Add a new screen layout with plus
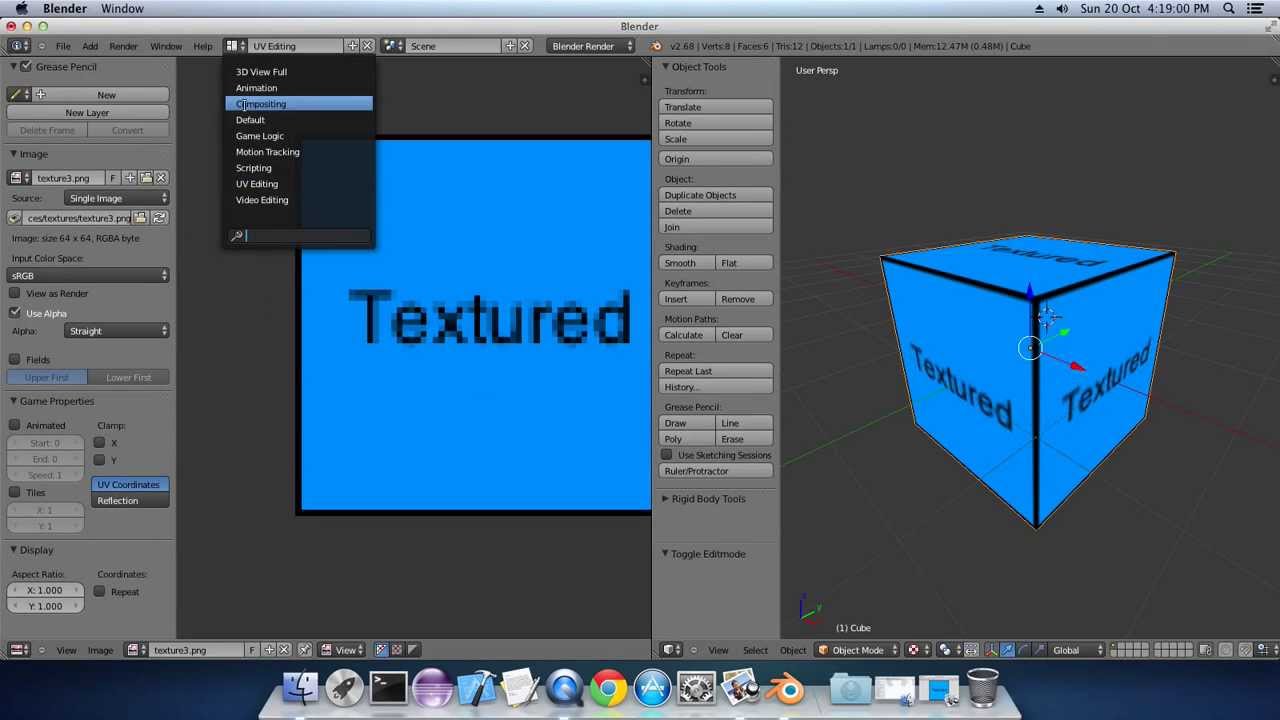1280x720 pixels. [352, 46]
